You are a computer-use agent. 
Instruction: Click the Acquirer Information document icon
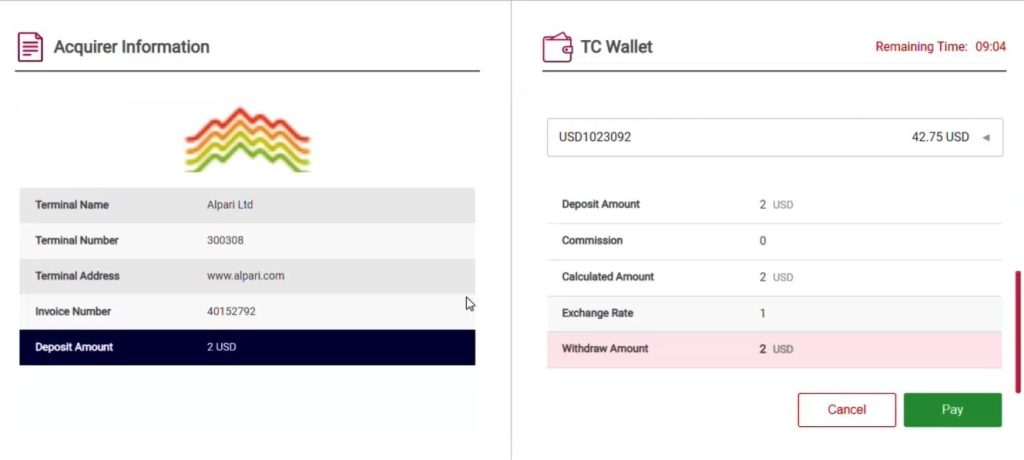pyautogui.click(x=30, y=47)
